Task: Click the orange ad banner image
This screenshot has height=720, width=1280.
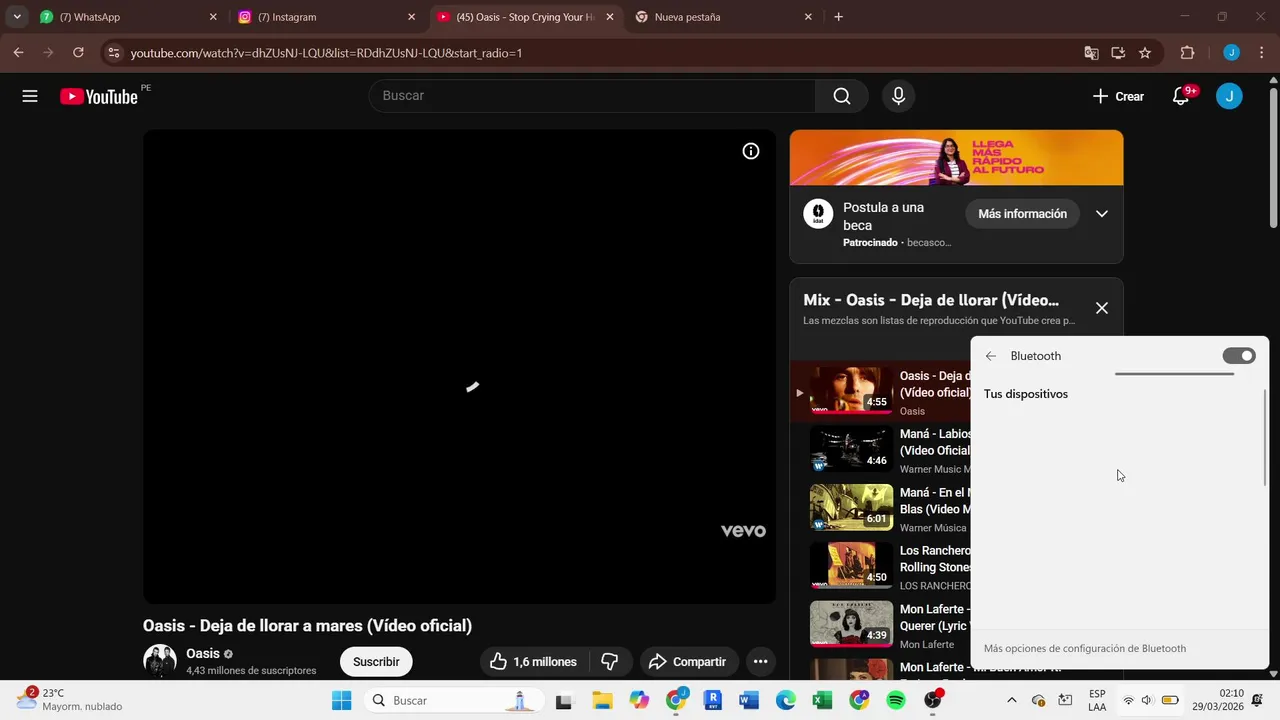Action: tap(956, 157)
